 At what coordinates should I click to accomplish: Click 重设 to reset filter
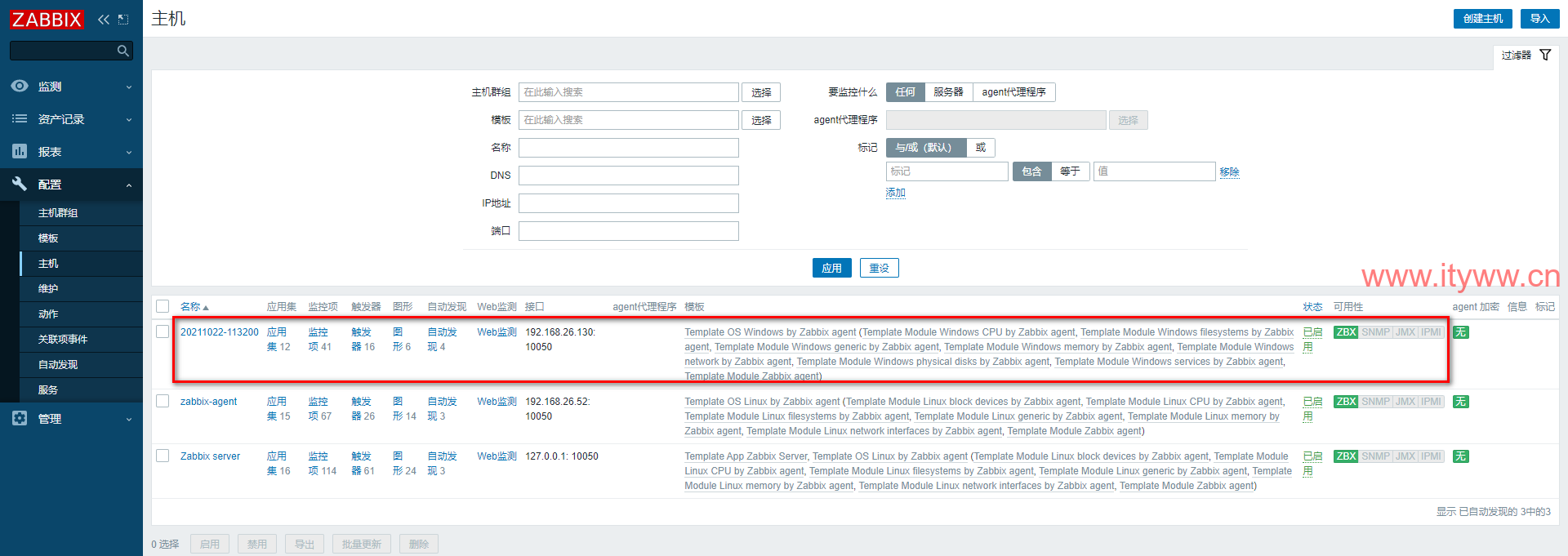880,268
